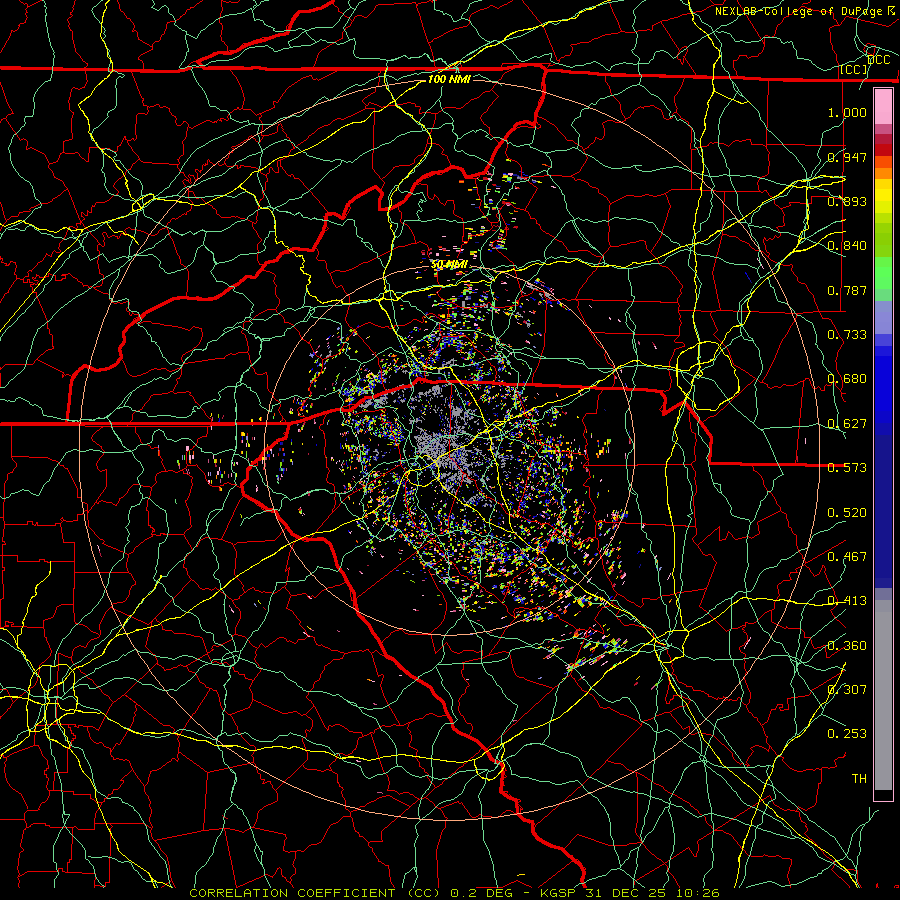The width and height of the screenshot is (900, 900).
Task: Click the 0.947 legend value
Action: [847, 157]
